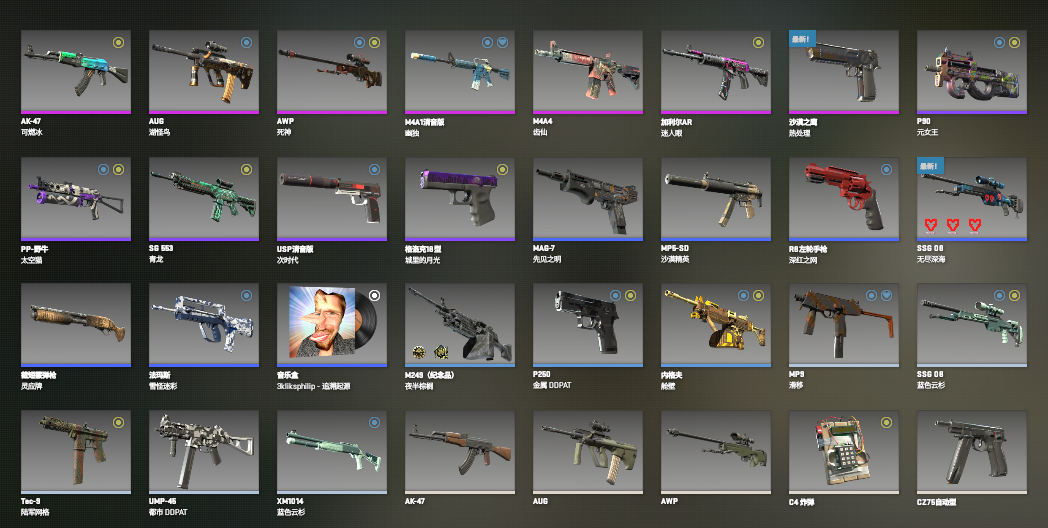Select the P90 元女王 thumbnail

972,70
